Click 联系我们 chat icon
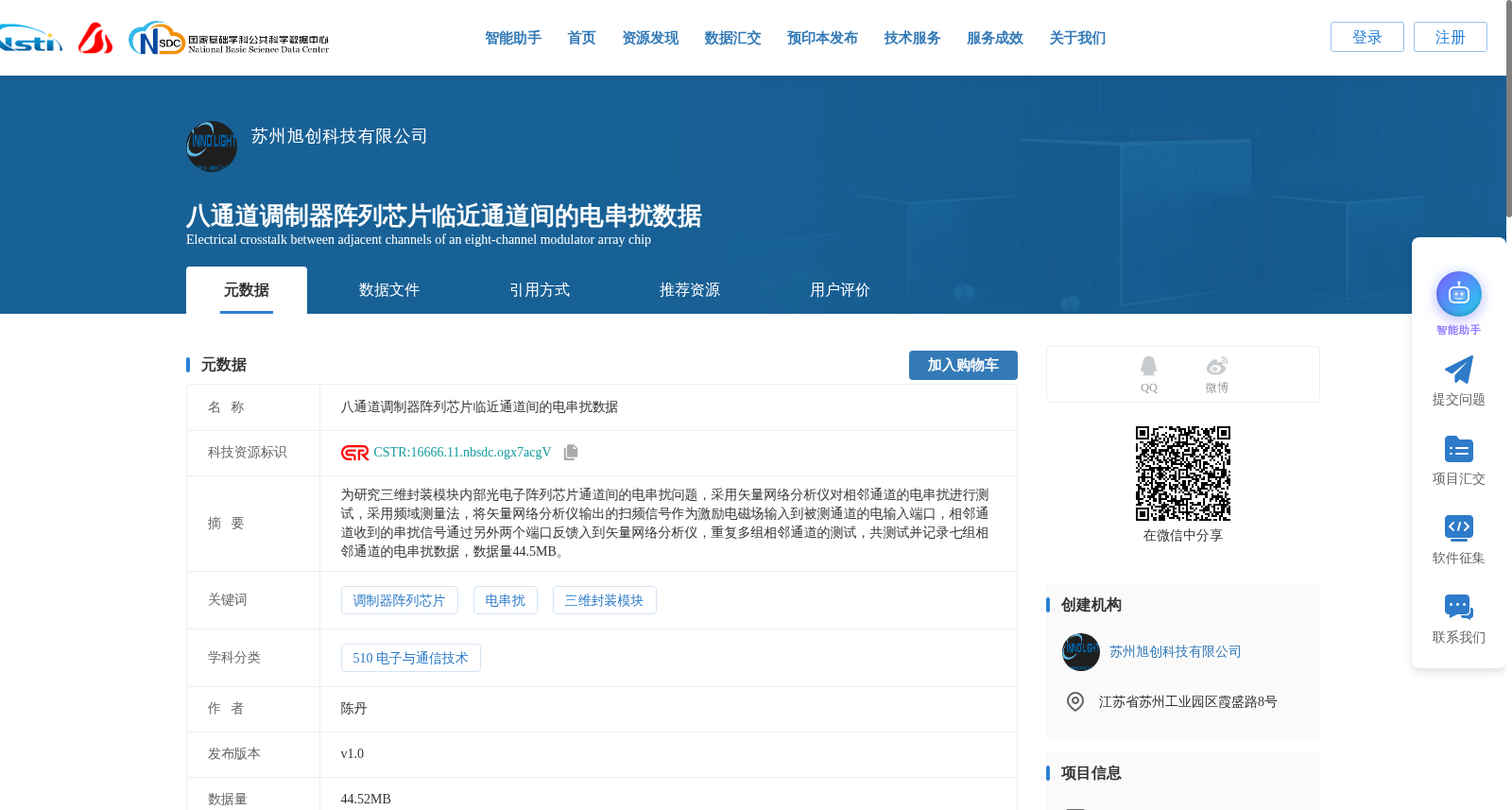 point(1459,607)
